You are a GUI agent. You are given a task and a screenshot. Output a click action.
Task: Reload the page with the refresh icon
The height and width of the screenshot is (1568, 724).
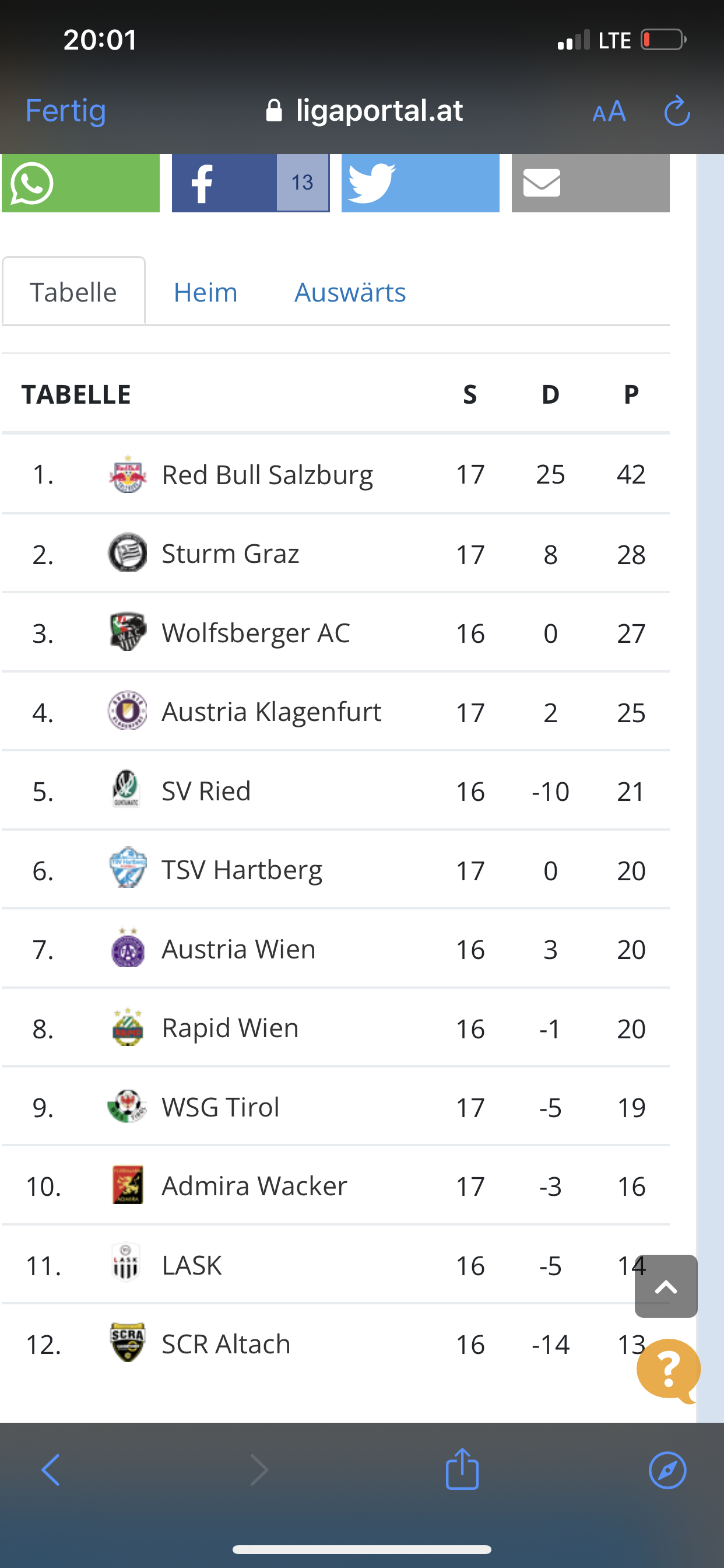tap(677, 111)
